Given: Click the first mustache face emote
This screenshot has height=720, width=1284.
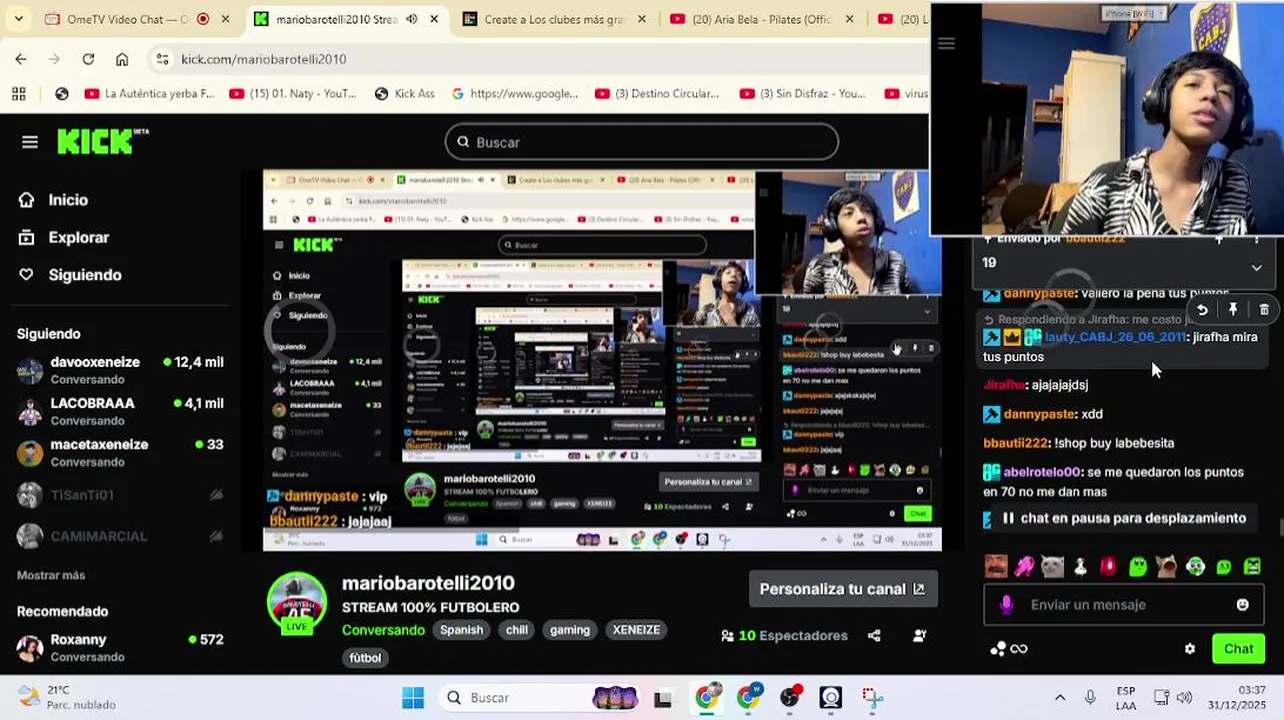Looking at the screenshot, I should (996, 567).
